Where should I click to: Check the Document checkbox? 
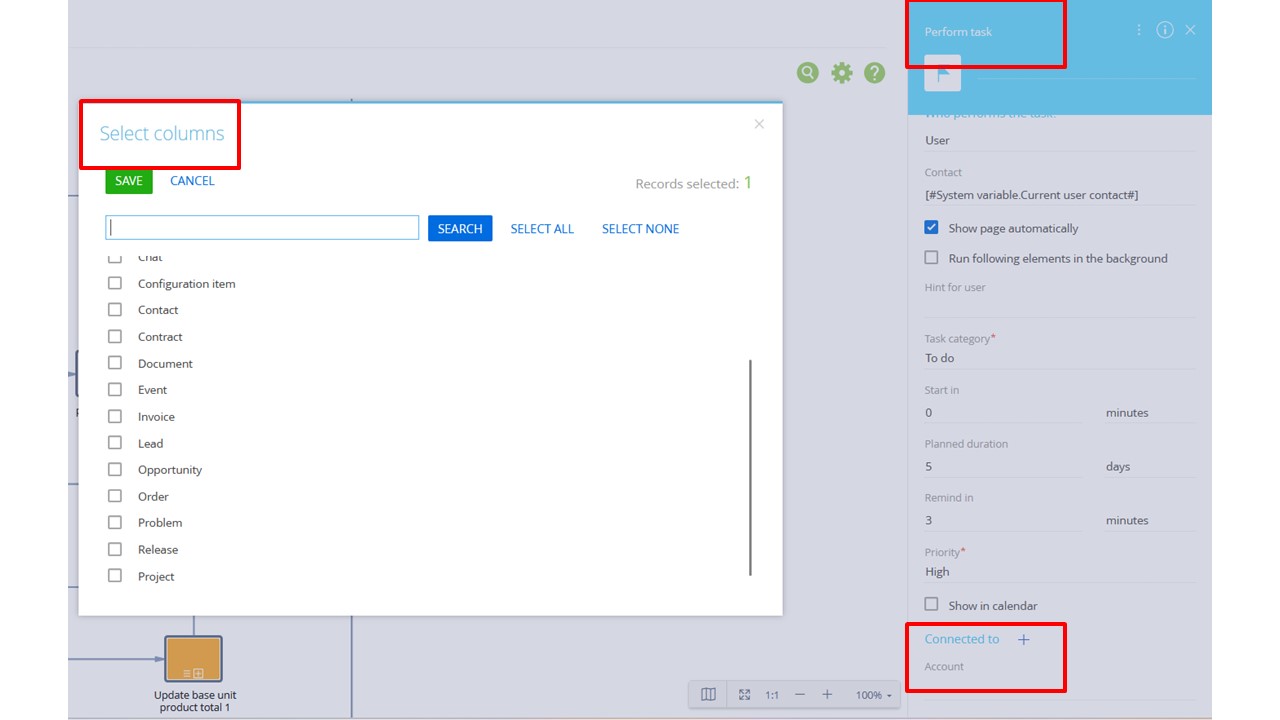[x=115, y=363]
